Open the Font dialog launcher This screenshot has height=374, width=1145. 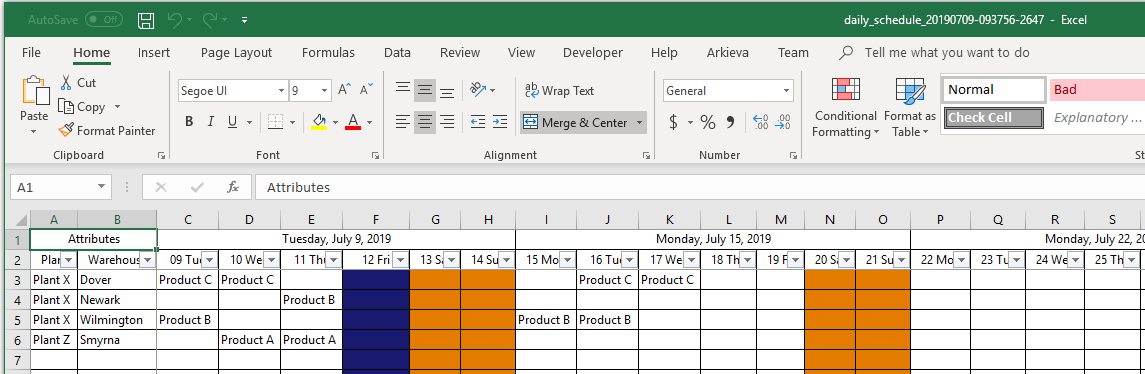(375, 155)
